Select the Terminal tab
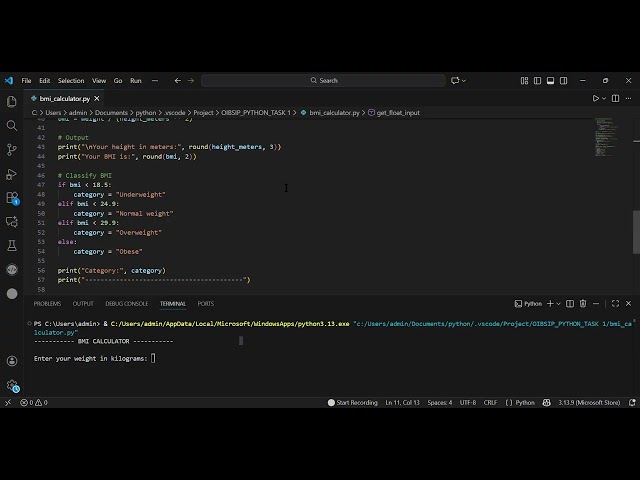The height and width of the screenshot is (480, 640). (x=173, y=303)
